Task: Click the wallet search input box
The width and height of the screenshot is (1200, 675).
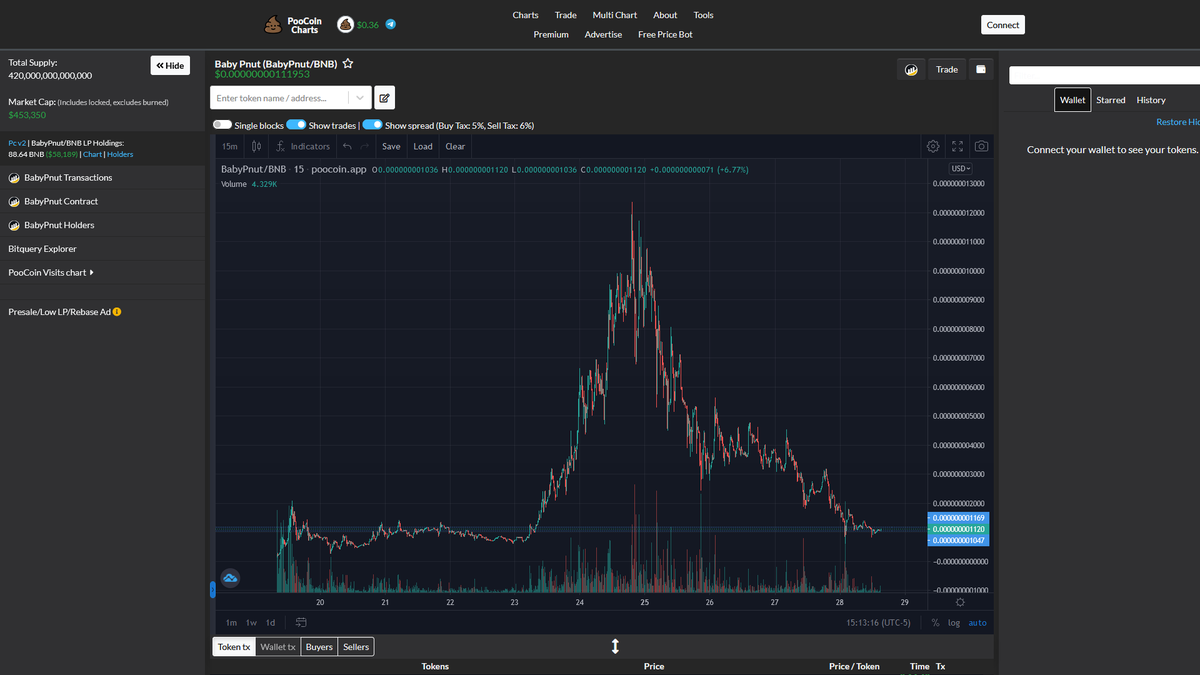Action: [x=1104, y=75]
